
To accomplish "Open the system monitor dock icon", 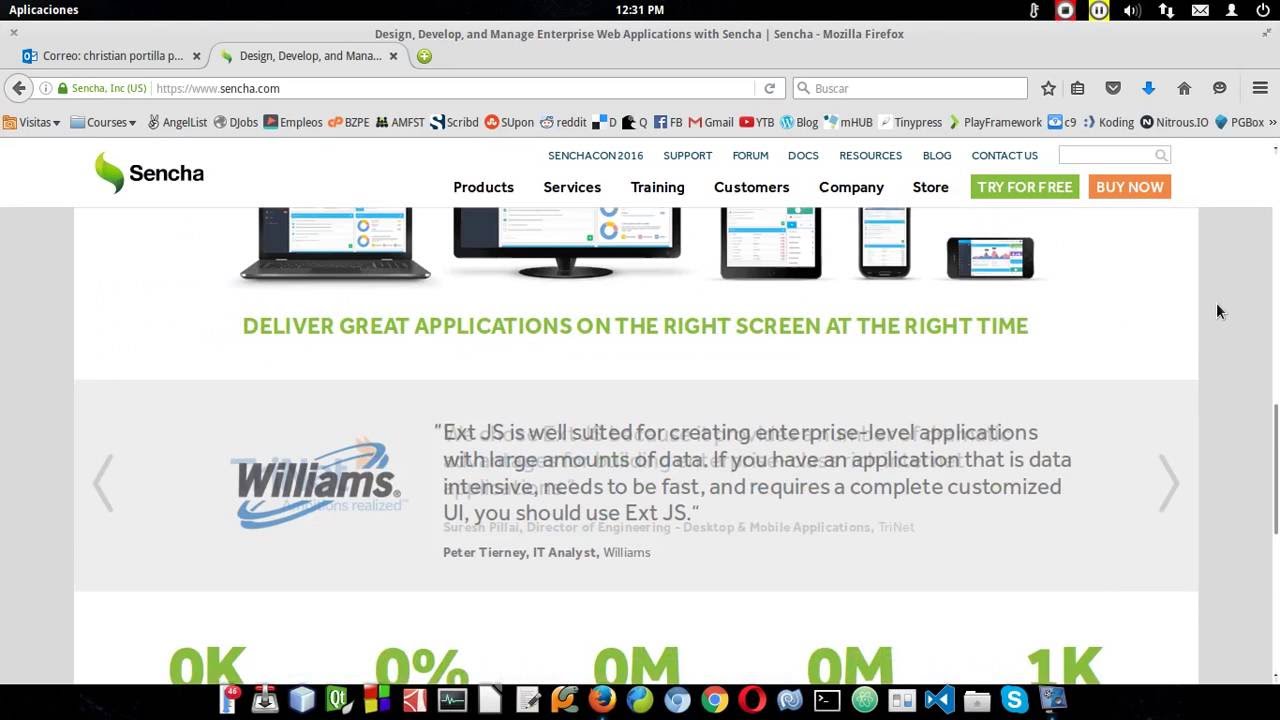I will tap(452, 700).
